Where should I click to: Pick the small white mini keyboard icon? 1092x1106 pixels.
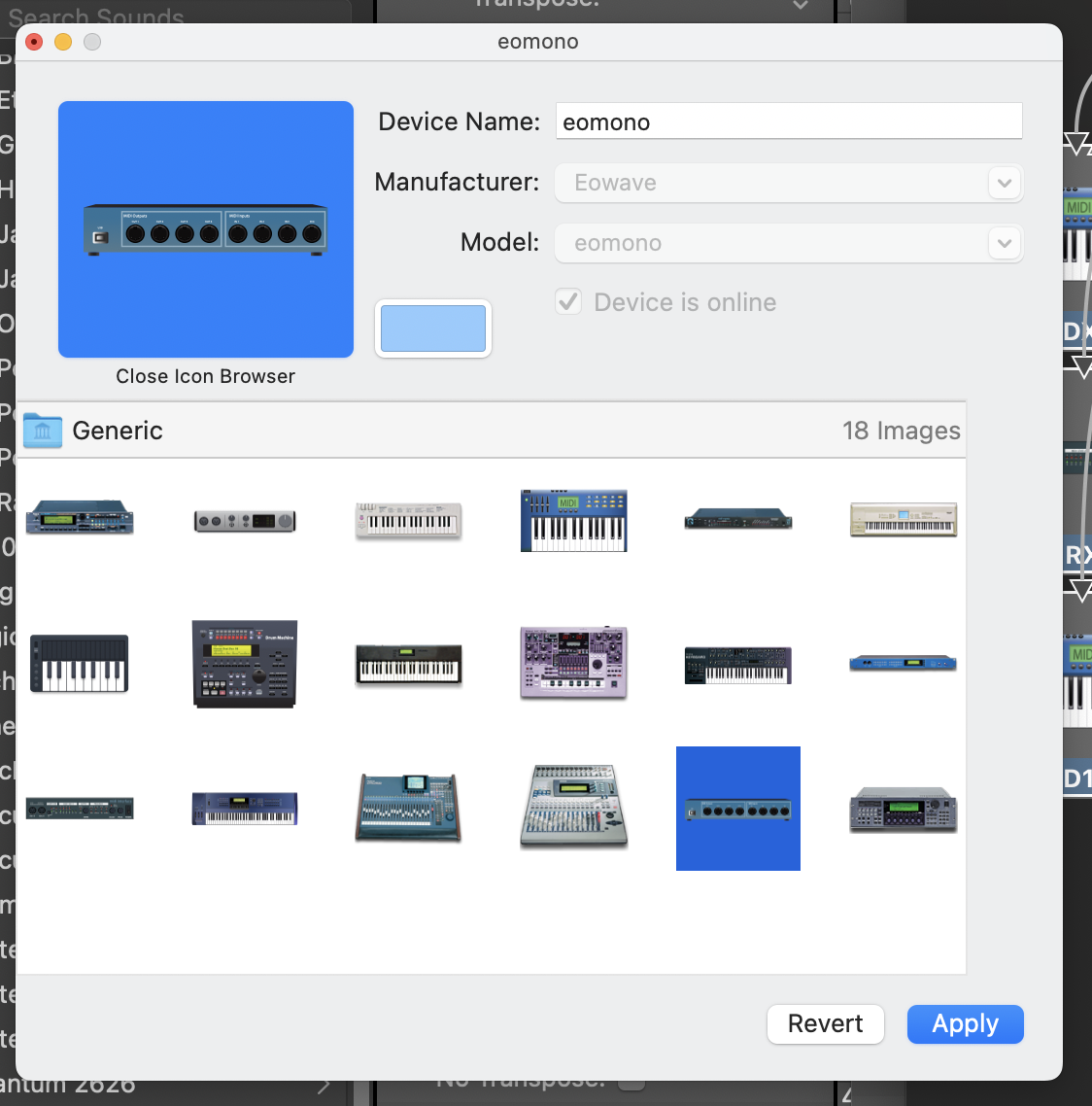(409, 521)
